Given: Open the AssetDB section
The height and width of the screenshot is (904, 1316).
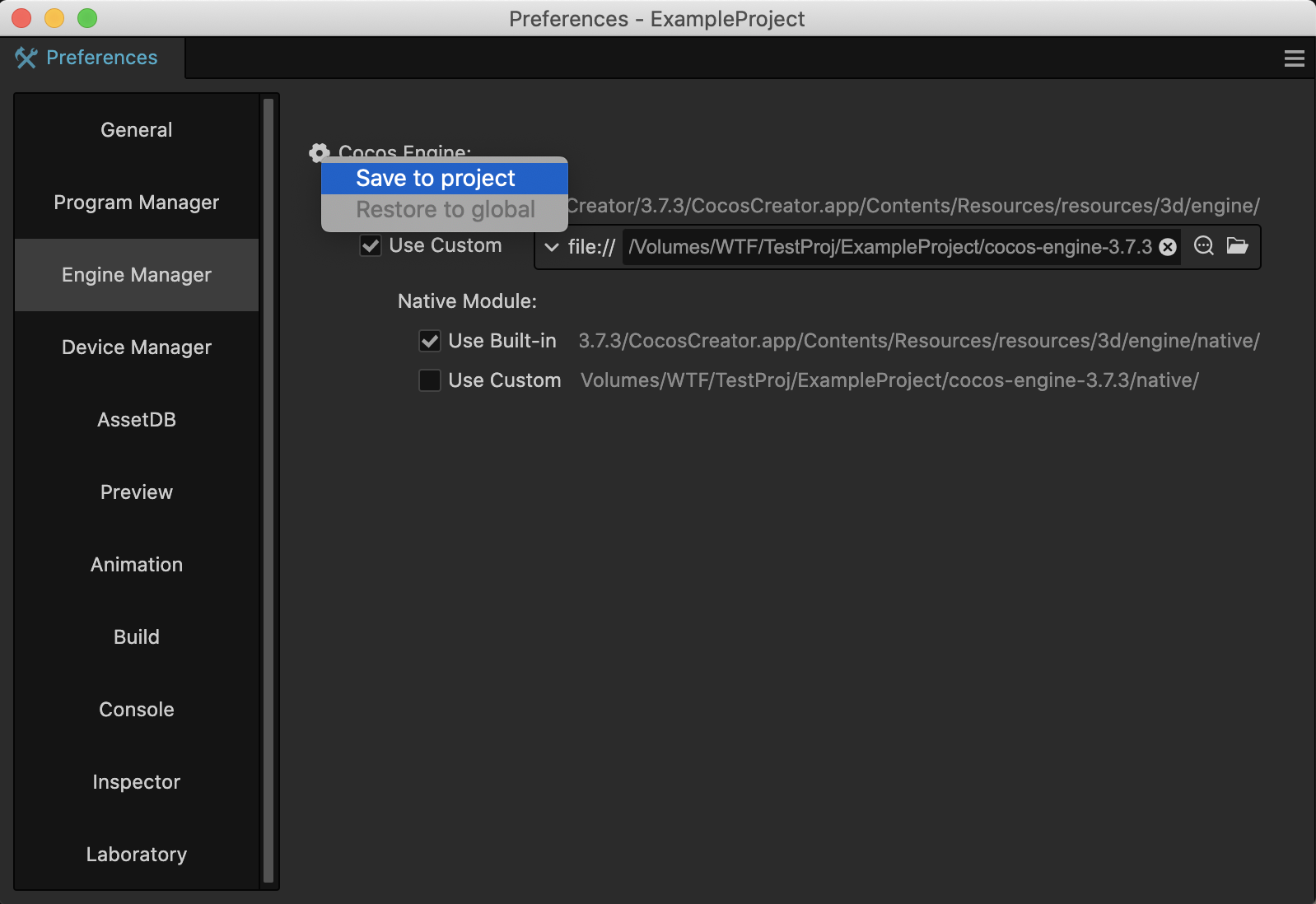Looking at the screenshot, I should 137,420.
